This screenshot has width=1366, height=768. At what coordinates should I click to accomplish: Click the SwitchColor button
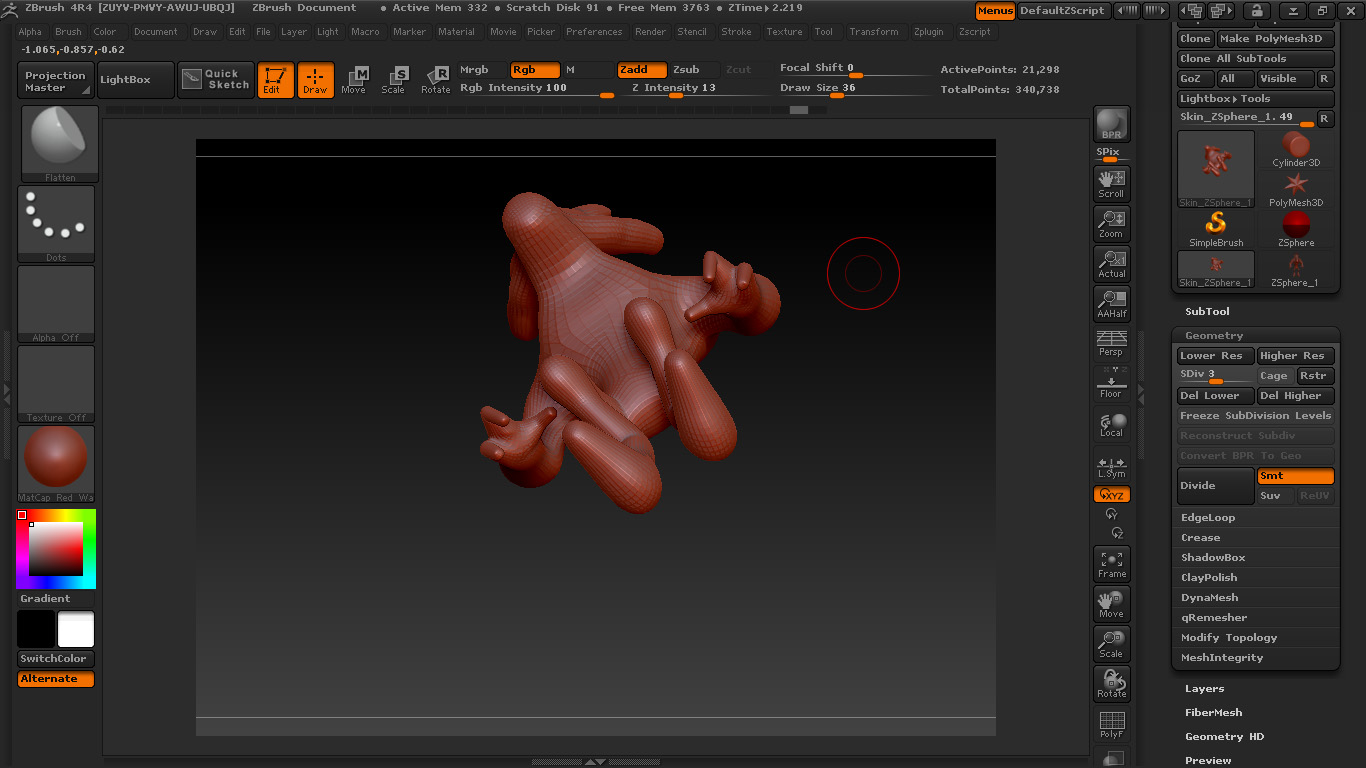tap(56, 659)
